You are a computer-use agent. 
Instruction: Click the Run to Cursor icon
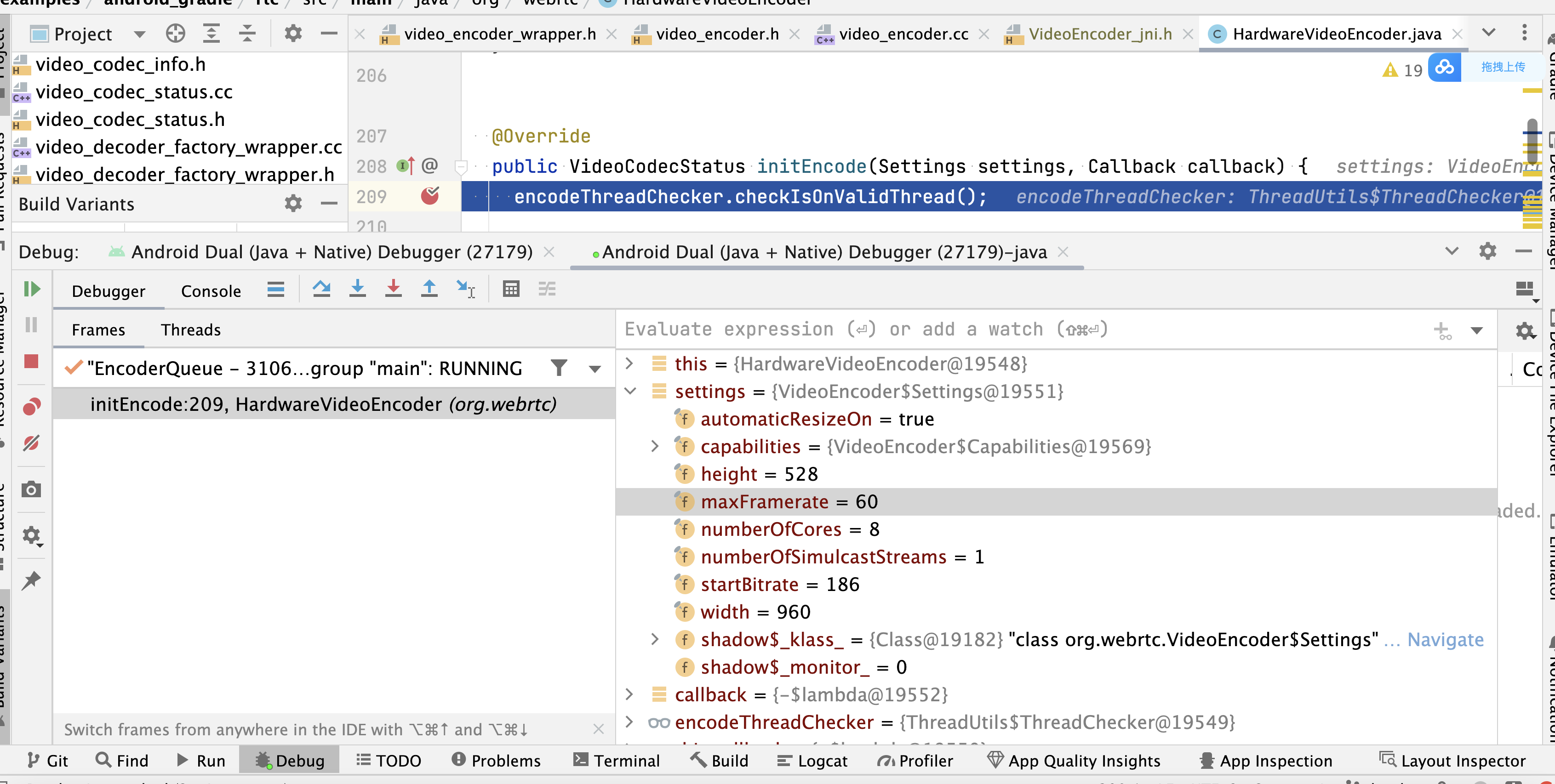click(465, 289)
